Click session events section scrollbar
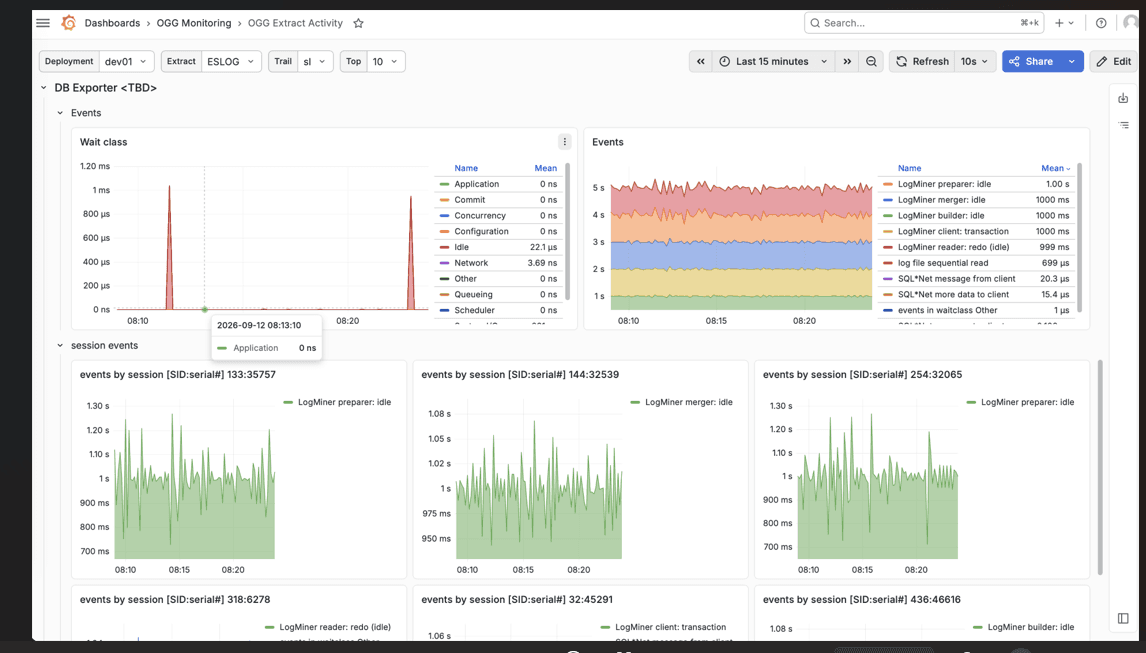The image size is (1146, 653). point(1099,467)
